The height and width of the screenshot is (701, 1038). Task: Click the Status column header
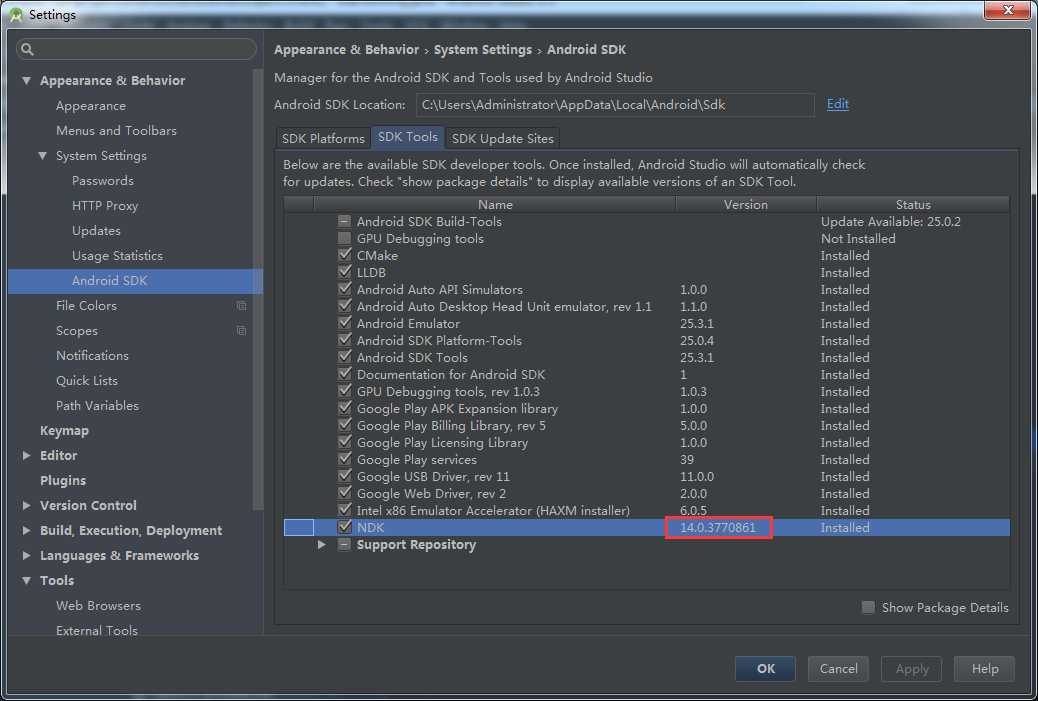pyautogui.click(x=913, y=205)
